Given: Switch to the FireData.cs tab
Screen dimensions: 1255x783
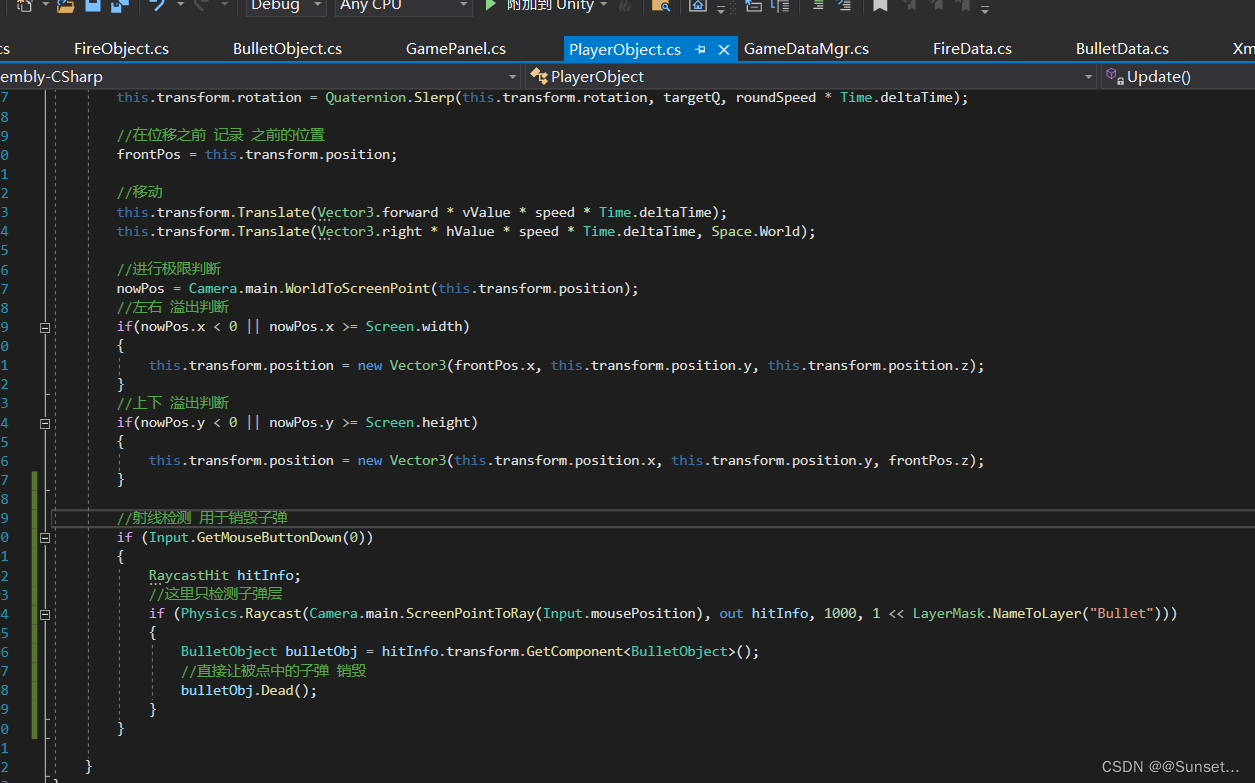Looking at the screenshot, I should coord(972,48).
